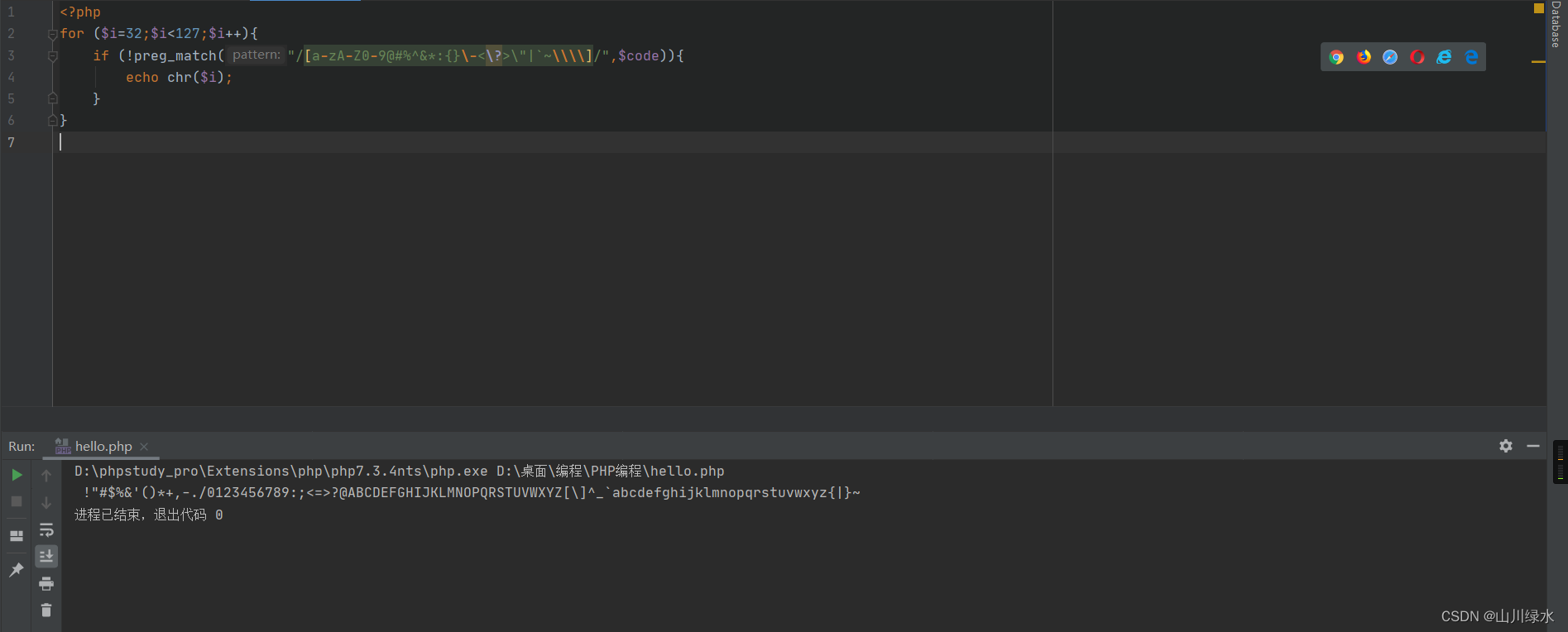The height and width of the screenshot is (632, 1568).
Task: Open the Restore Layout icon in Run panel
Action: click(x=17, y=535)
